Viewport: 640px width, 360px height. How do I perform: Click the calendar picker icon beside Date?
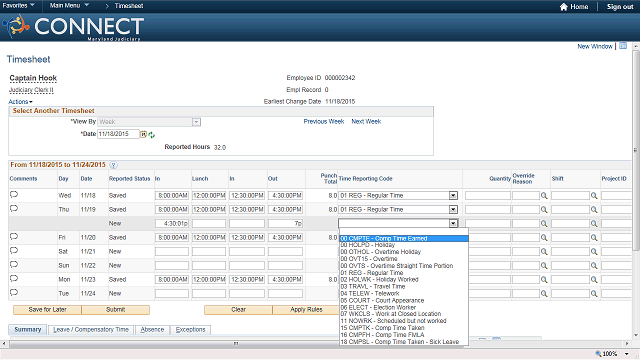point(144,134)
